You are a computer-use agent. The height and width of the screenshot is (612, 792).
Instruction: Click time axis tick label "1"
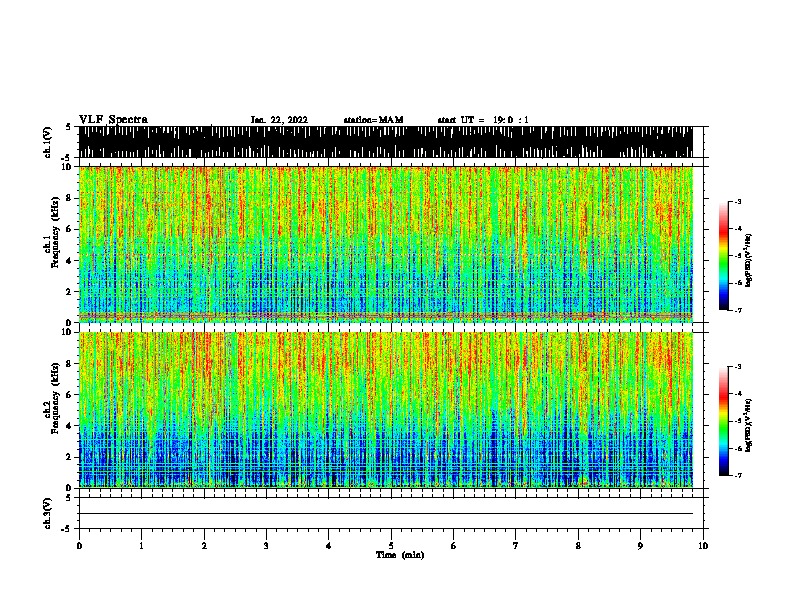(141, 546)
